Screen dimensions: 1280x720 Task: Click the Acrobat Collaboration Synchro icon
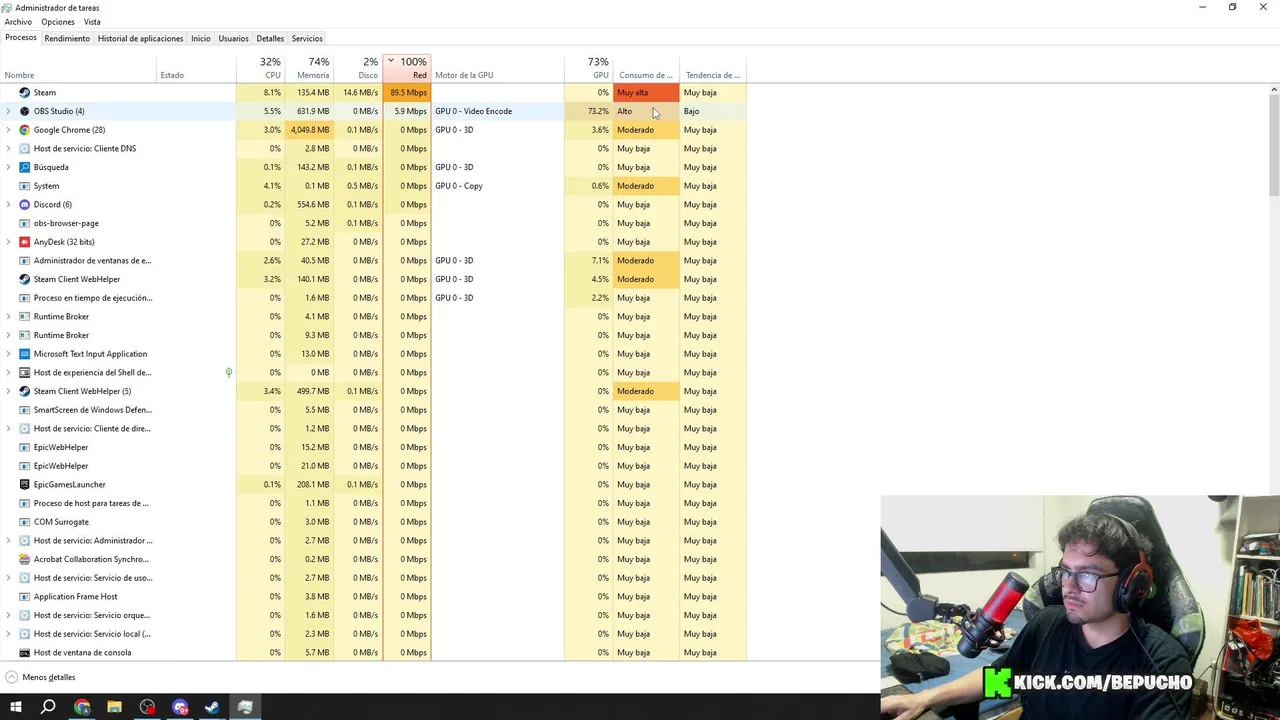coord(25,559)
